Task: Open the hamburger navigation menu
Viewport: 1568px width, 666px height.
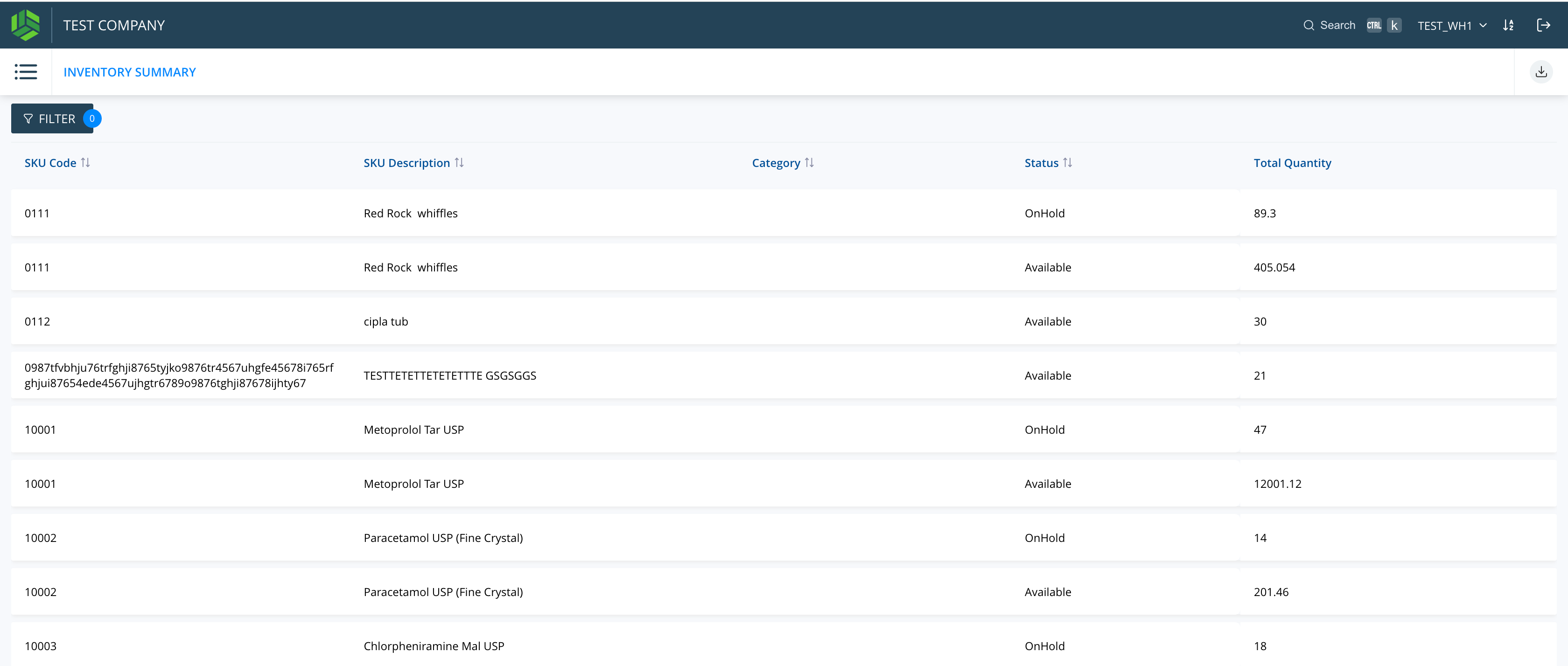Action: 26,72
